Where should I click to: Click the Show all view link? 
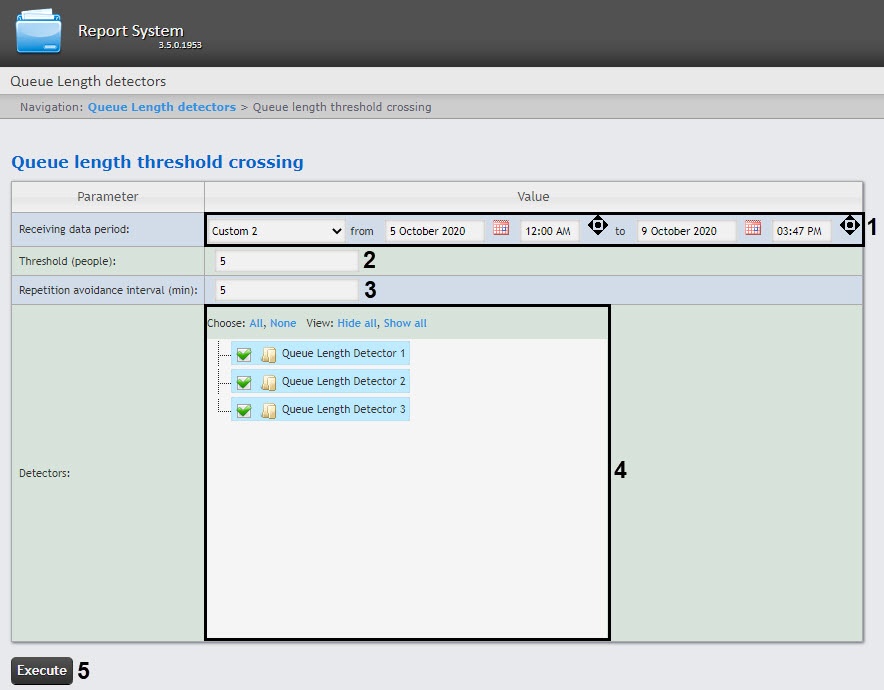tap(405, 323)
